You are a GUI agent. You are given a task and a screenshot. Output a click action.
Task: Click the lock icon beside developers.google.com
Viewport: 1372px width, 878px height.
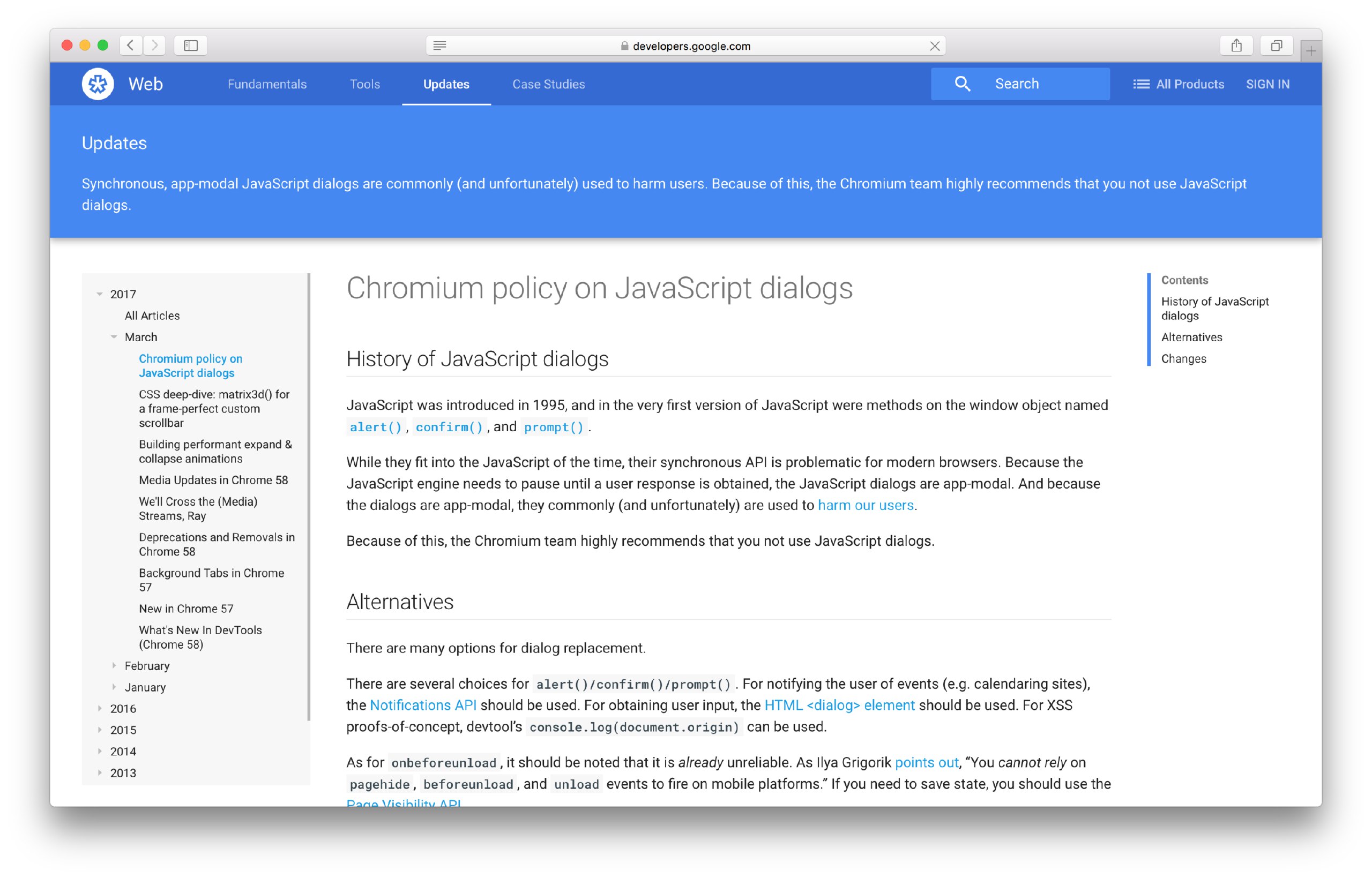(624, 46)
